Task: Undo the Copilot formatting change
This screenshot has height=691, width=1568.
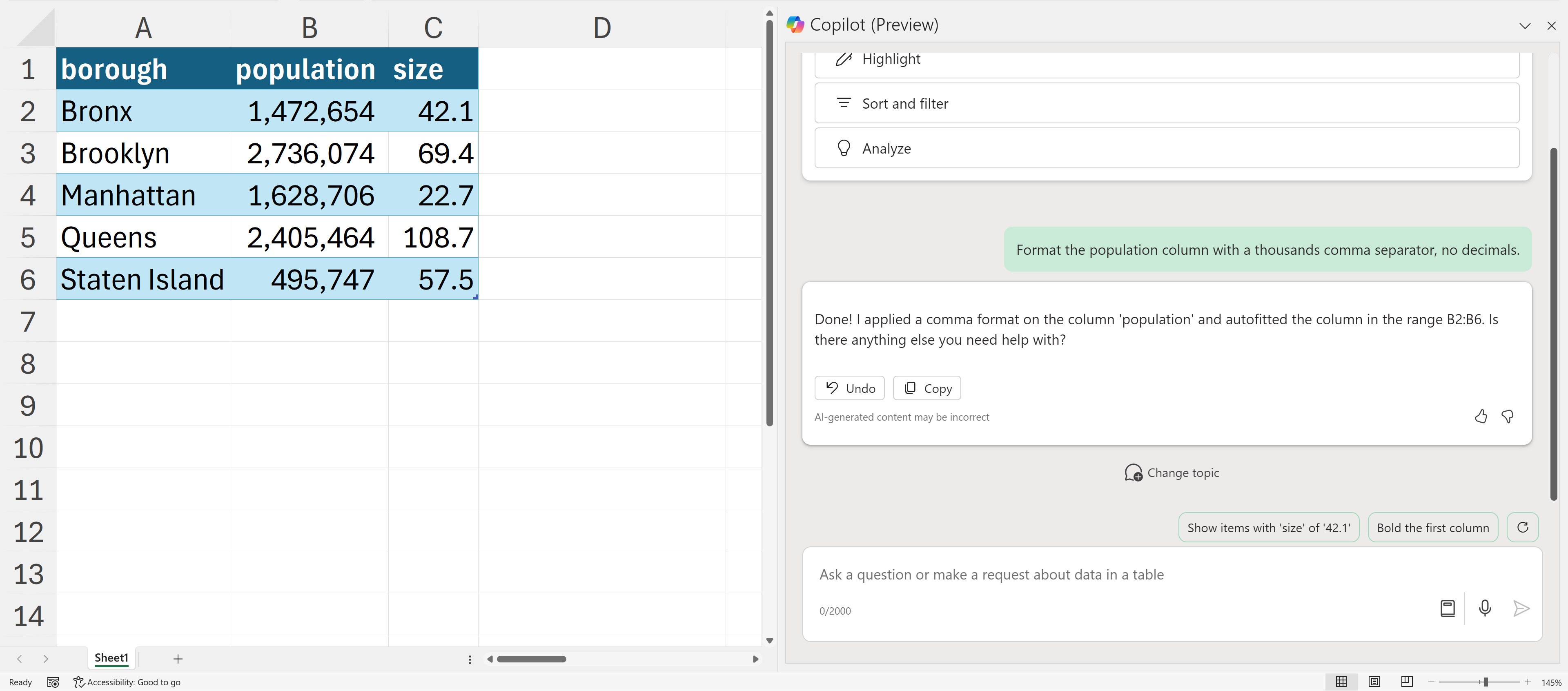Action: click(x=849, y=388)
